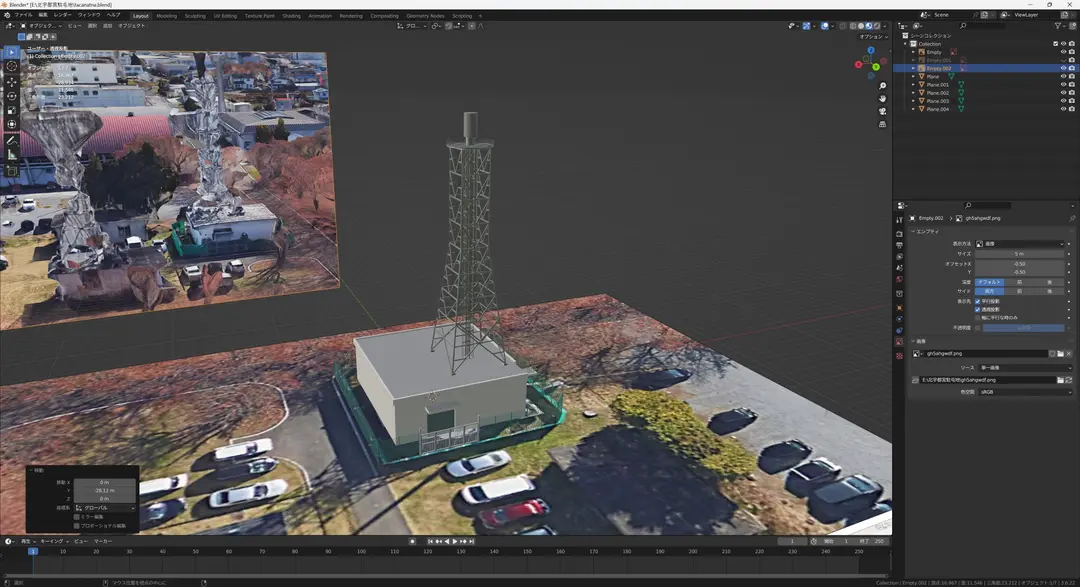Open the レンダー menu
1080x587 pixels.
62,14
